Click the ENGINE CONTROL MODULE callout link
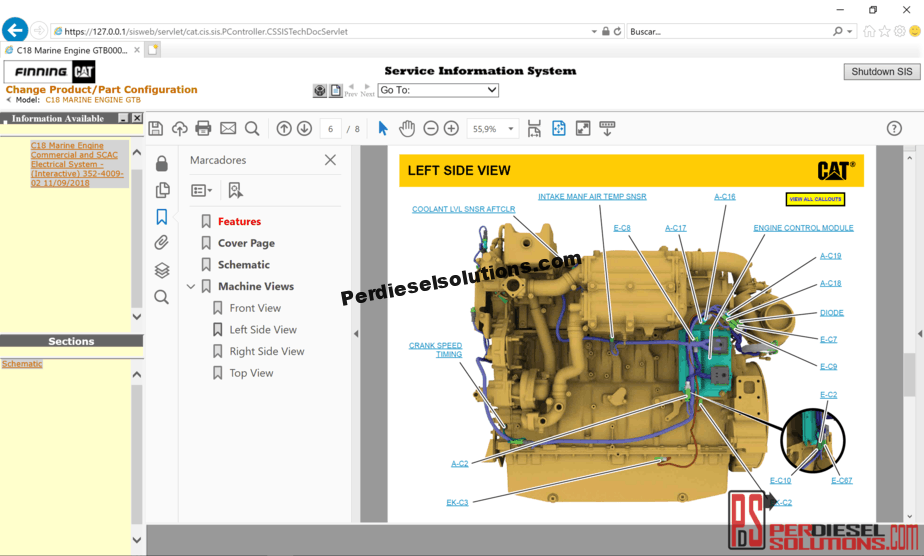Viewport: 924px width, 556px height. 803,228
